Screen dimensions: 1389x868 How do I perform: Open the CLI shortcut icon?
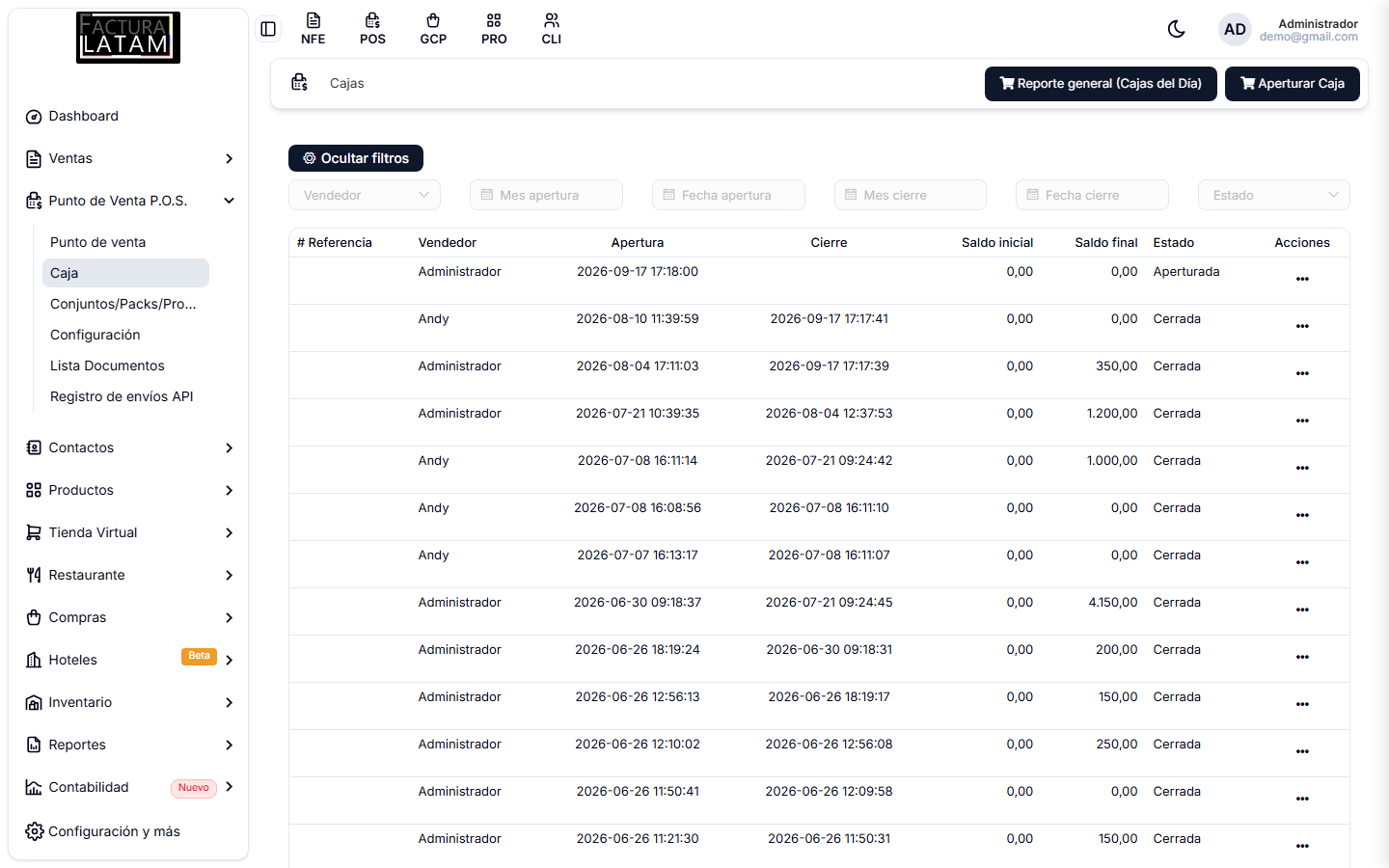[552, 29]
